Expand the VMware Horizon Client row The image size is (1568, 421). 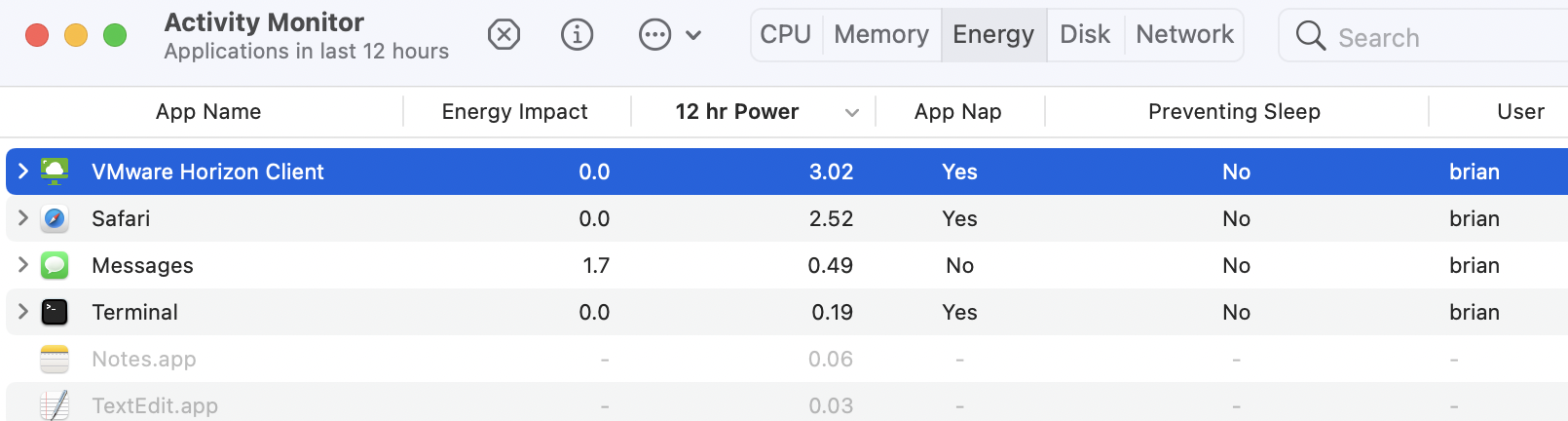tap(23, 172)
